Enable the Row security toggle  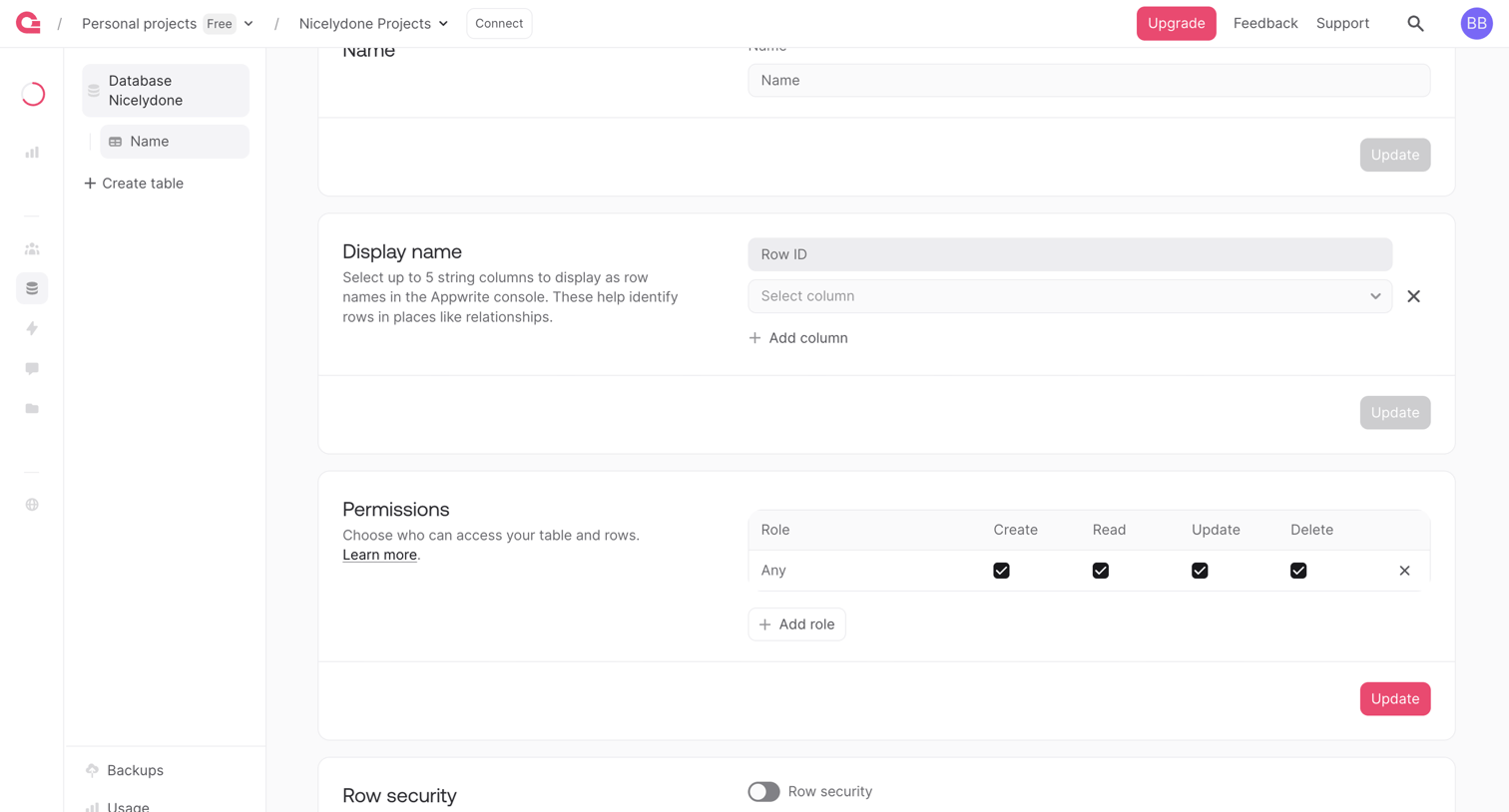point(763,791)
